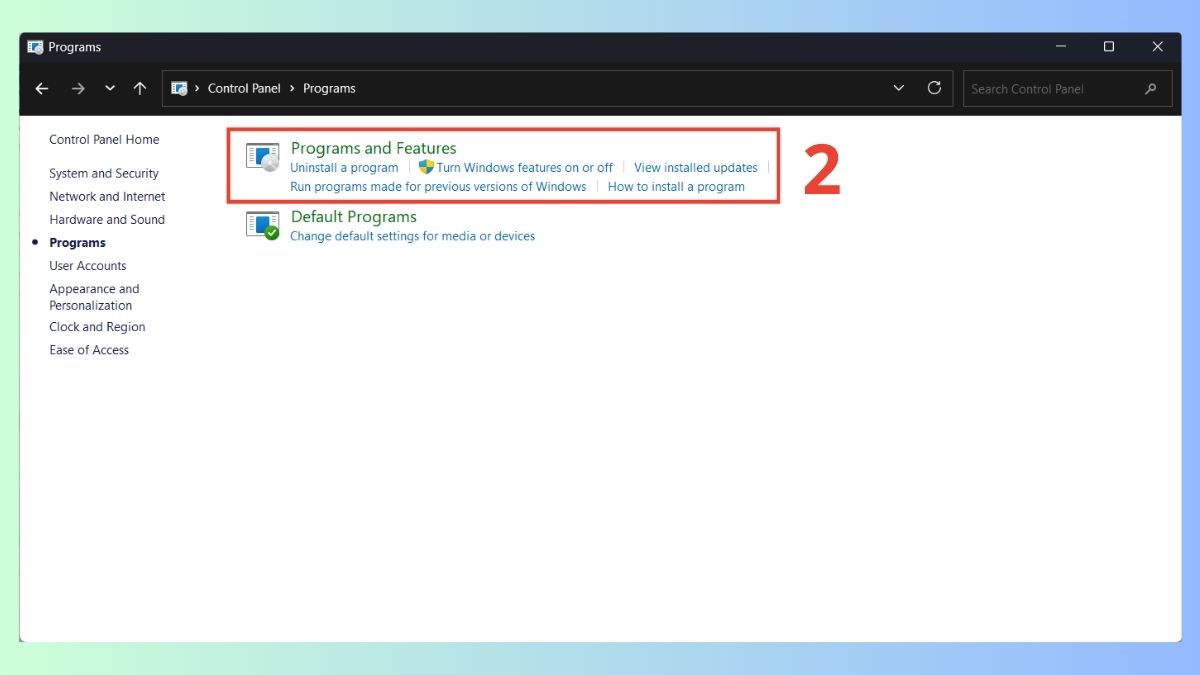Go up one level with the up arrow
The image size is (1200, 675).
click(x=139, y=88)
